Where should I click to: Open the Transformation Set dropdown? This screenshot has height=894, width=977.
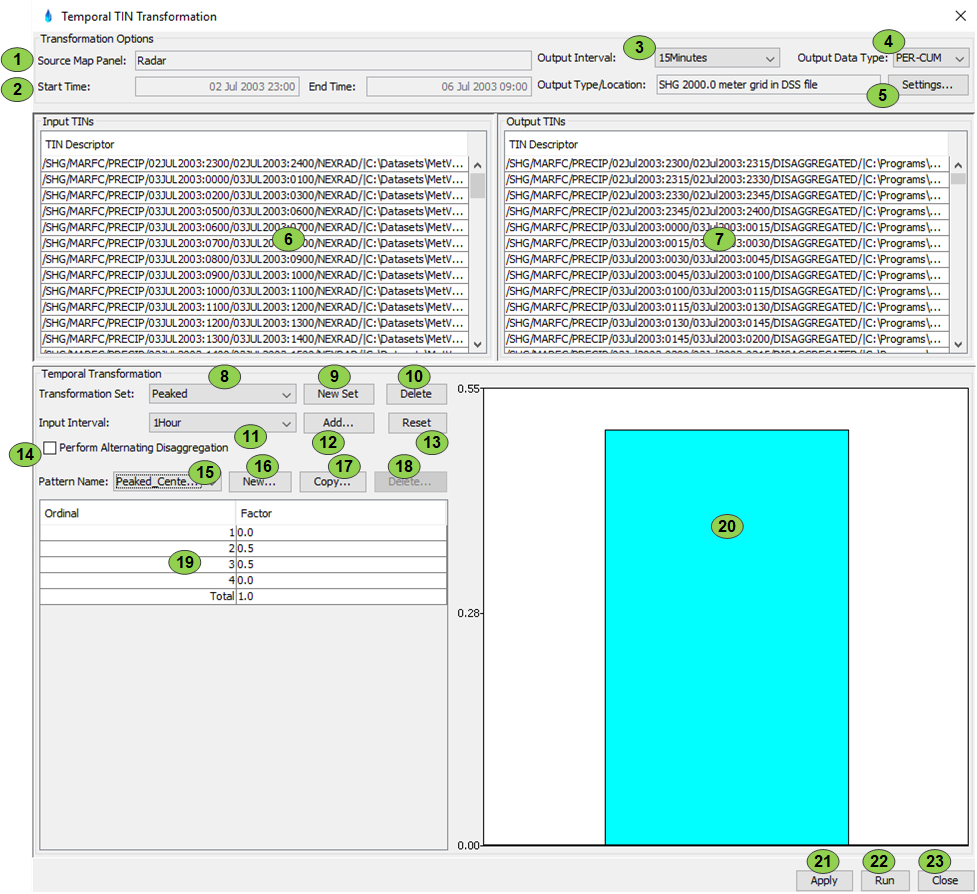(x=222, y=394)
